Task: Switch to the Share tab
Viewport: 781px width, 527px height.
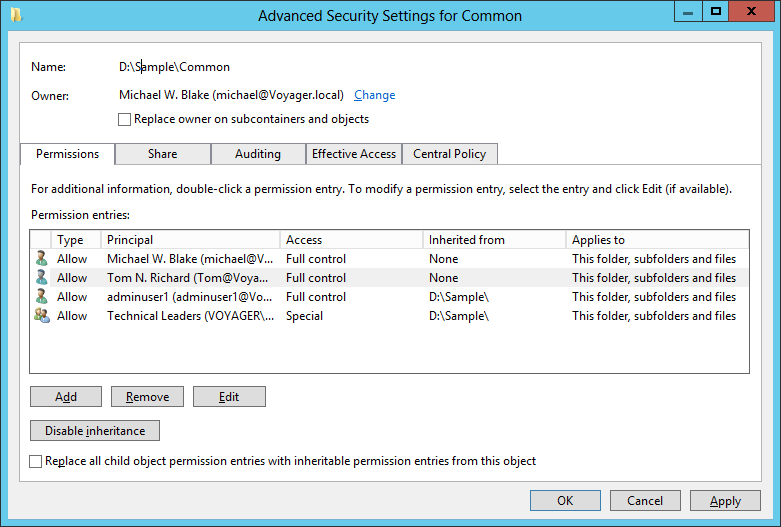Action: (162, 154)
